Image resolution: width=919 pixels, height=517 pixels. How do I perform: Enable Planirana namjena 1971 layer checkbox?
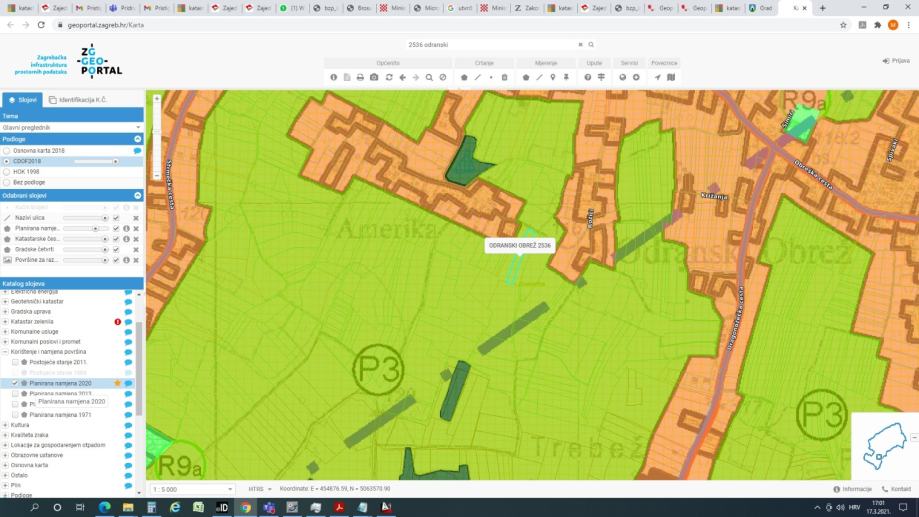(x=15, y=414)
